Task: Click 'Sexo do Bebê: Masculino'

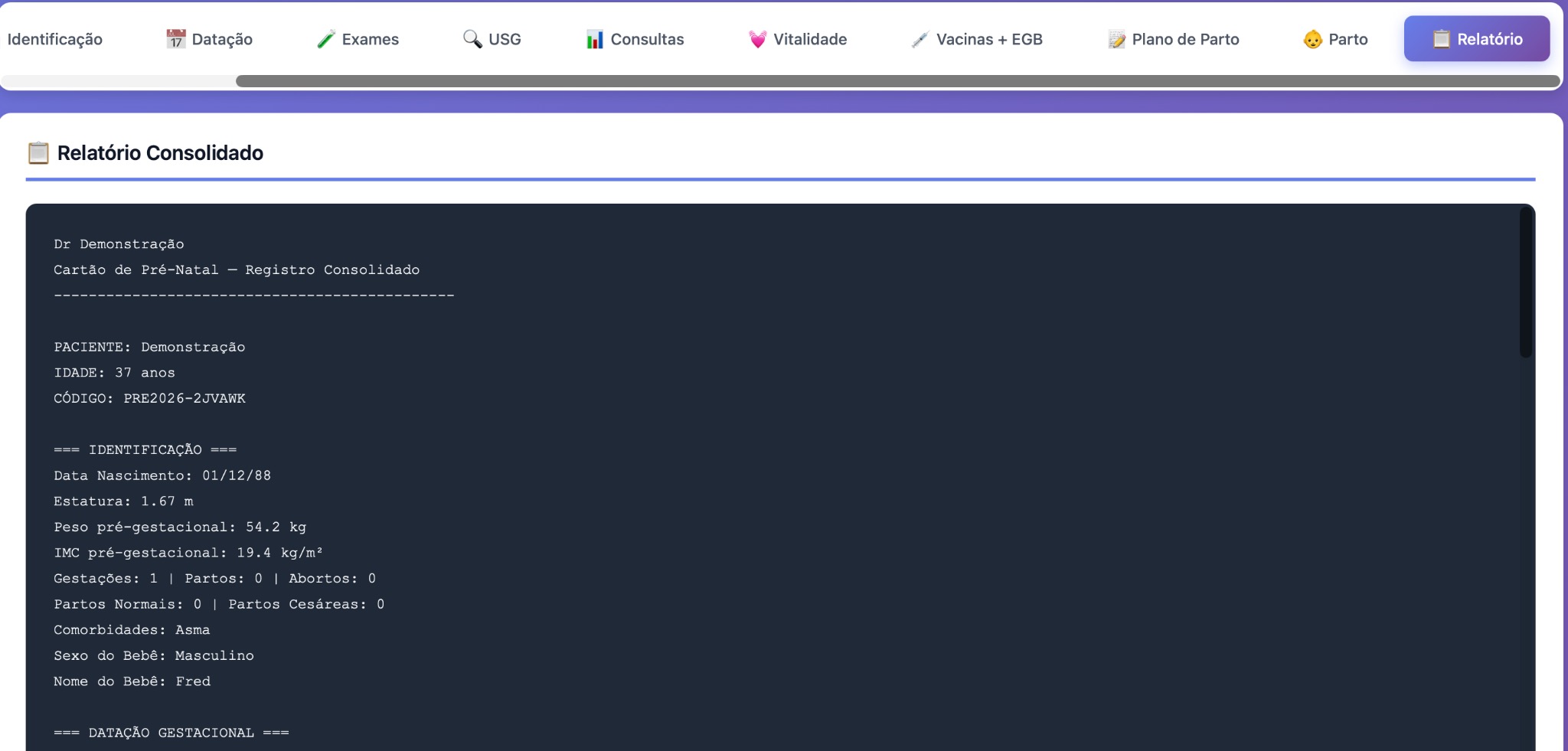Action: 154,656
